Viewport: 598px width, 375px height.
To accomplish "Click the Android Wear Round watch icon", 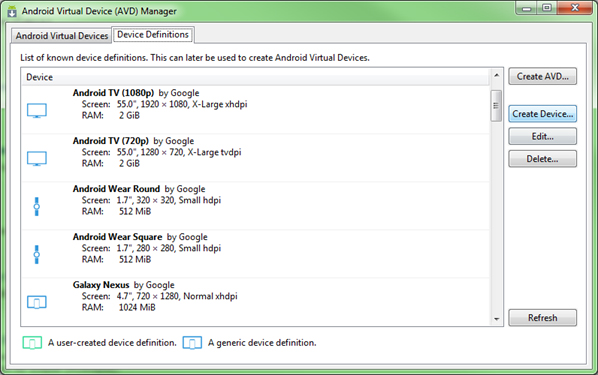I will click(x=37, y=206).
